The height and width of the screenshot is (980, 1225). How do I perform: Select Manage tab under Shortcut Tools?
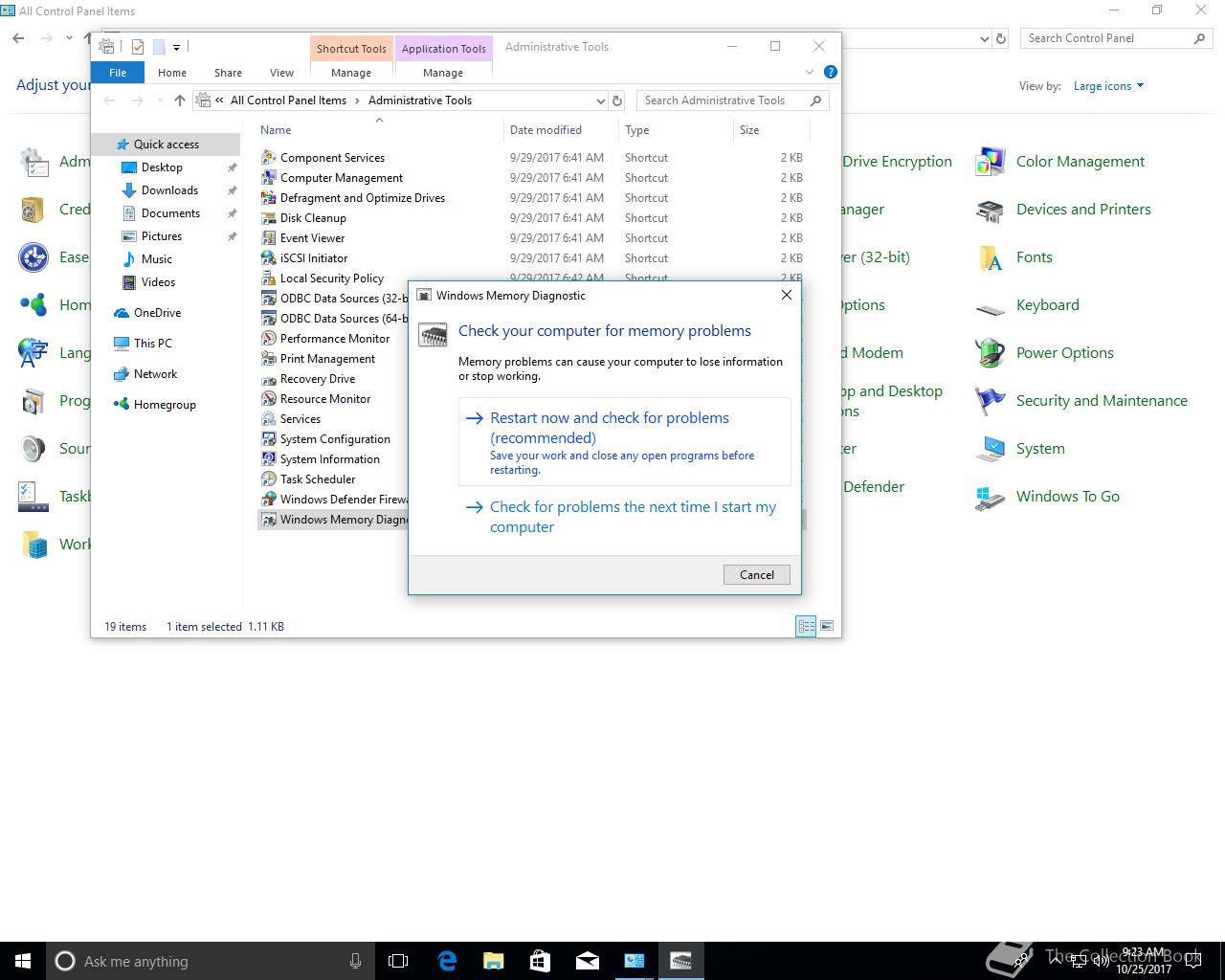click(351, 73)
